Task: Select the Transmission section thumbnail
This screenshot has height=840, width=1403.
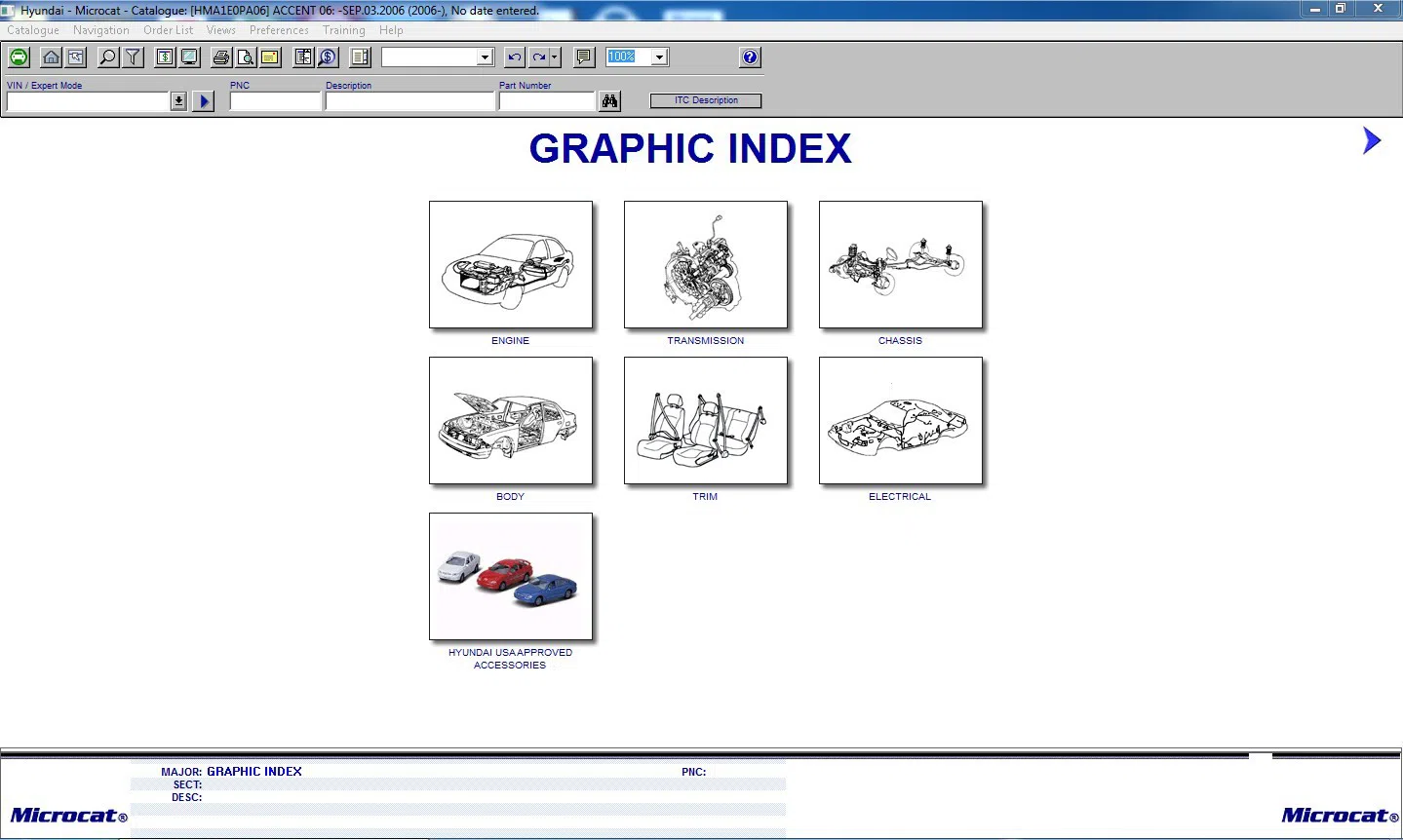Action: [706, 265]
